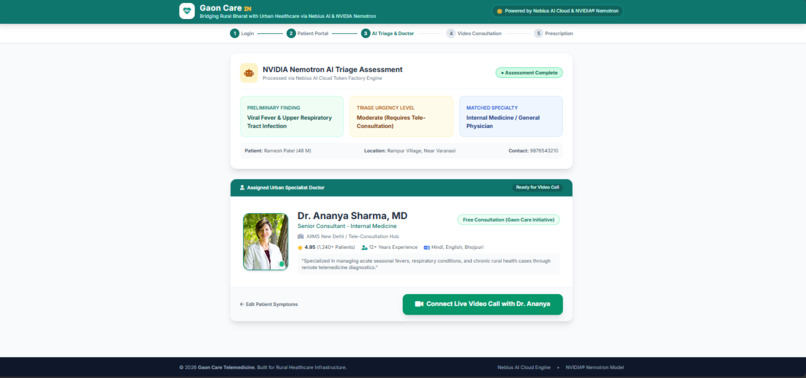
Task: Click the Gaon Care heart logo icon
Action: (187, 11)
